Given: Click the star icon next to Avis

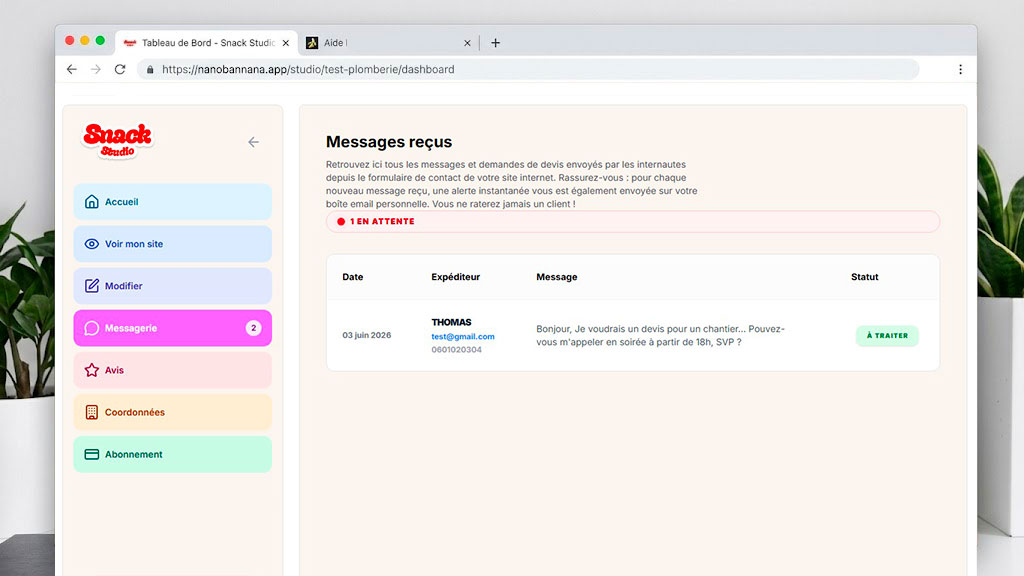Looking at the screenshot, I should [91, 370].
